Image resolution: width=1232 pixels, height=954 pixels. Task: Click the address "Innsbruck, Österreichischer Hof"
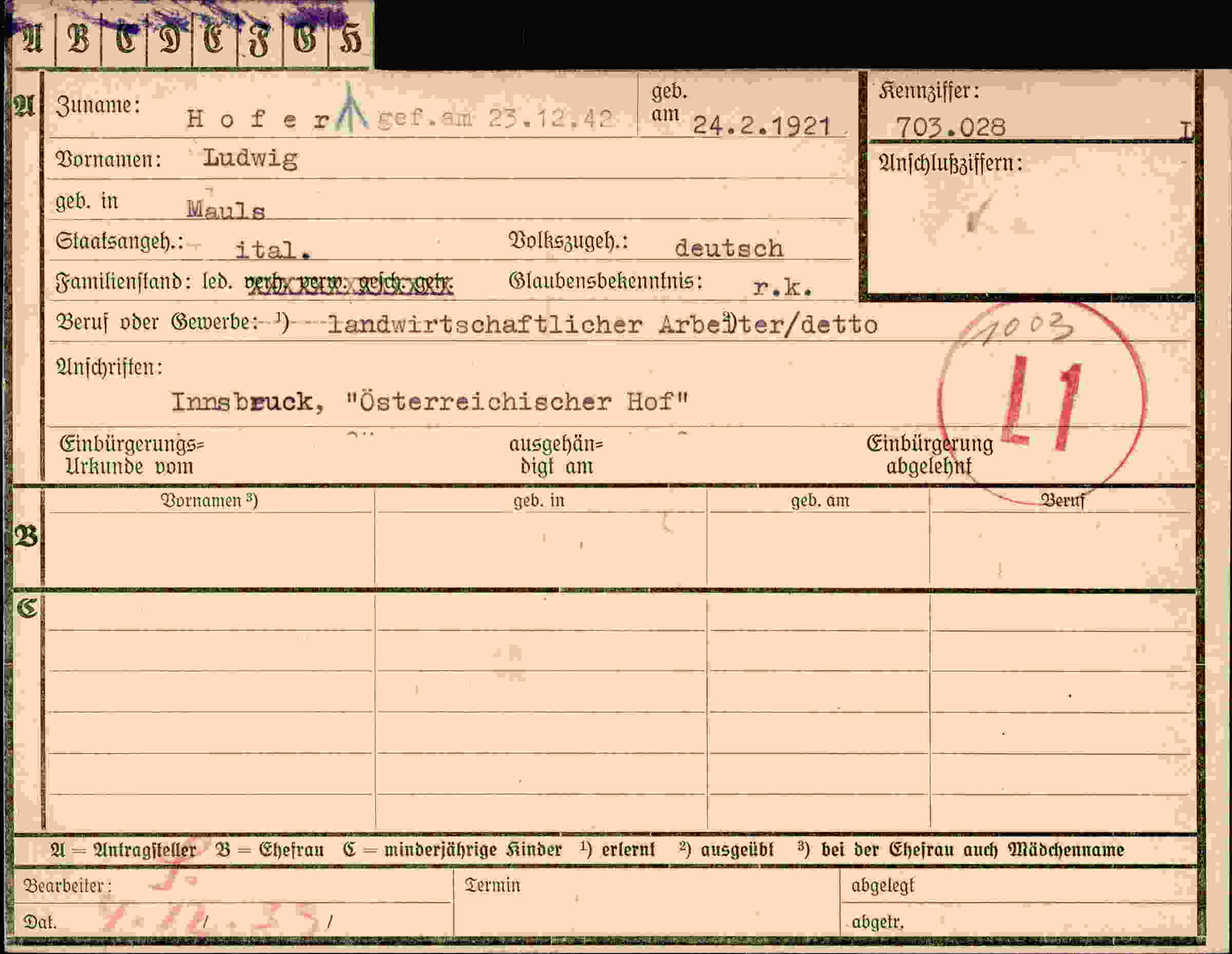point(430,401)
